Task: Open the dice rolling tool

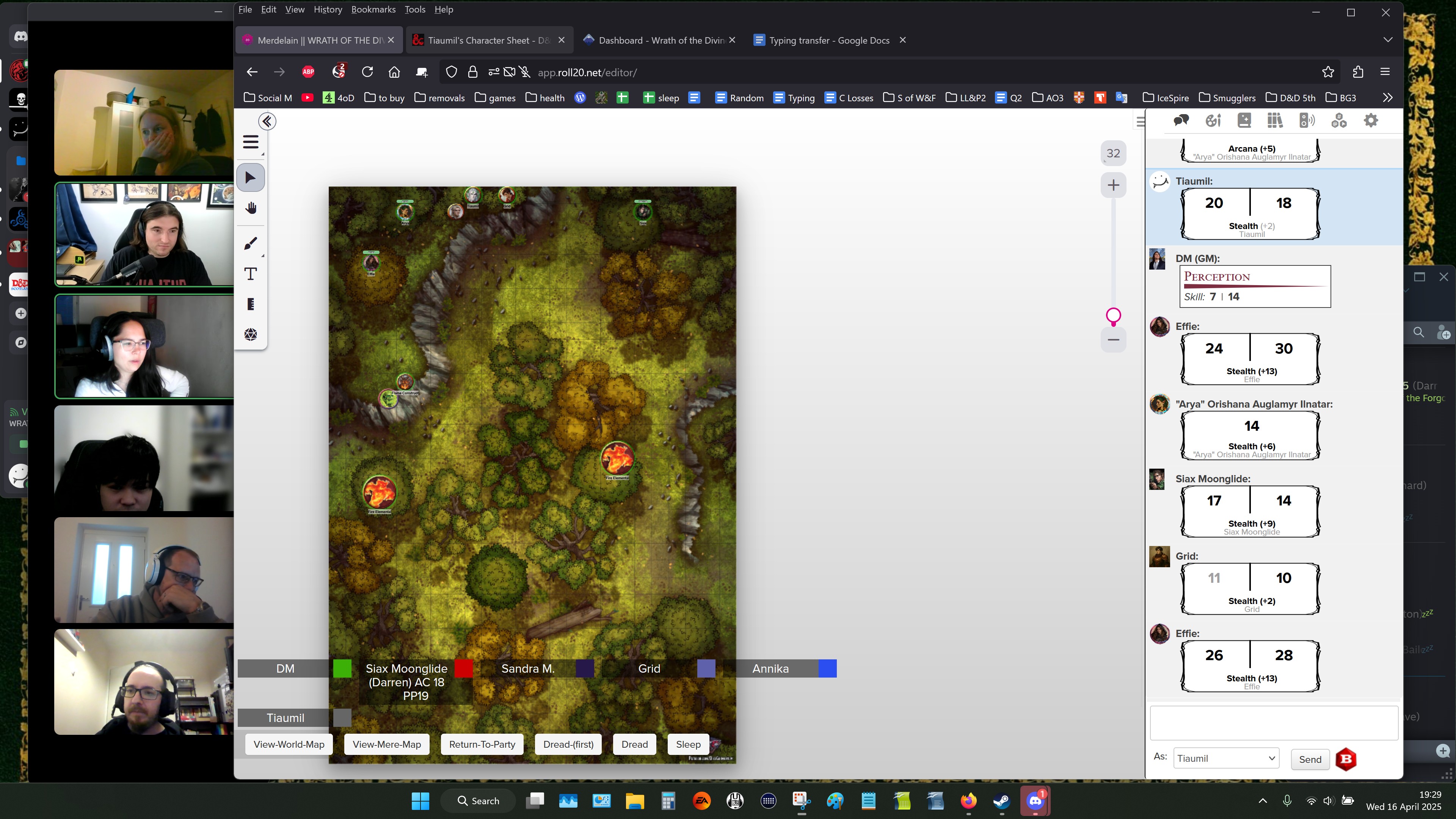Action: pyautogui.click(x=250, y=334)
